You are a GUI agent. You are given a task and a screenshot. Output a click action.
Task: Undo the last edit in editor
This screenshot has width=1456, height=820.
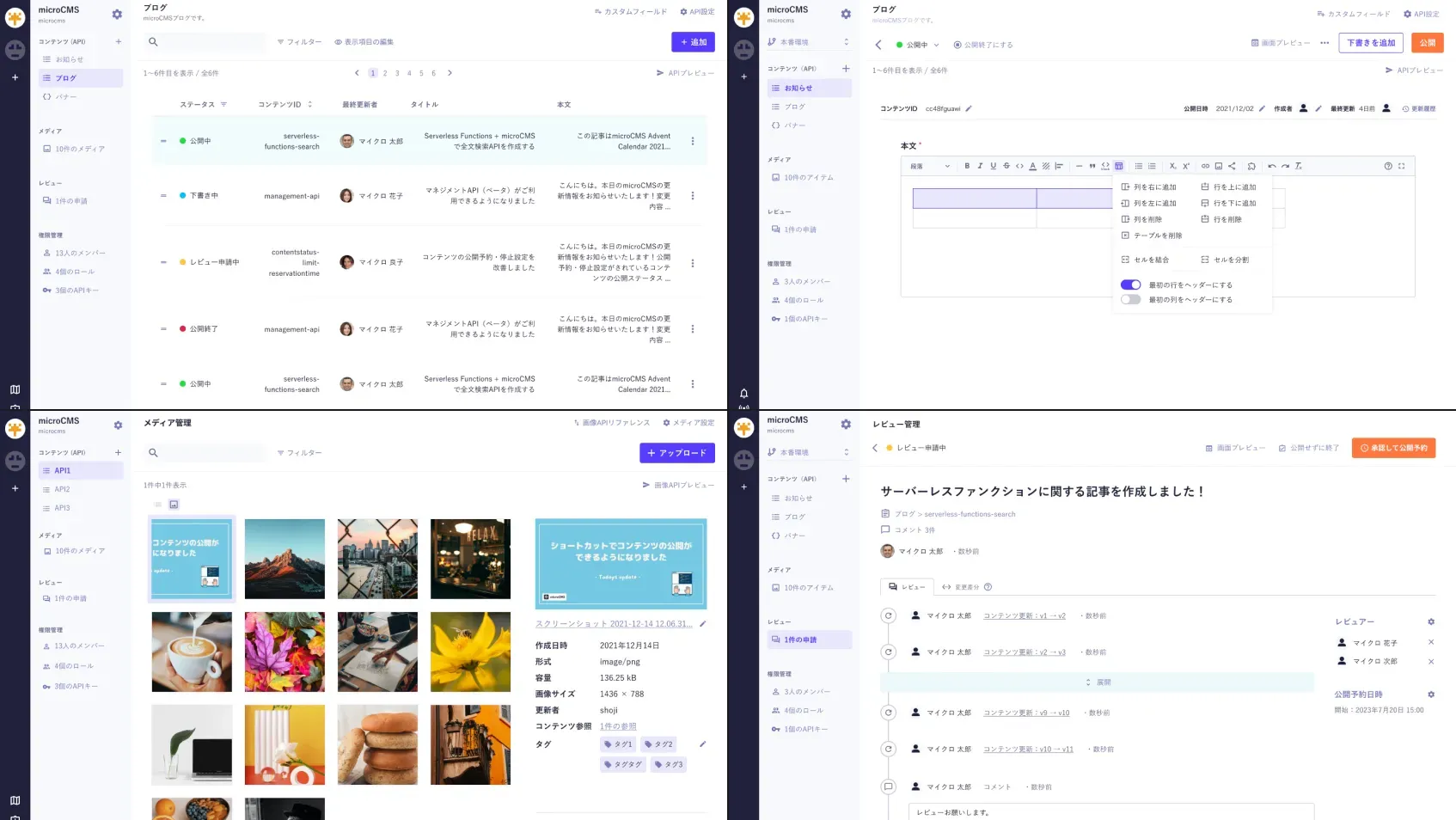pos(1272,166)
